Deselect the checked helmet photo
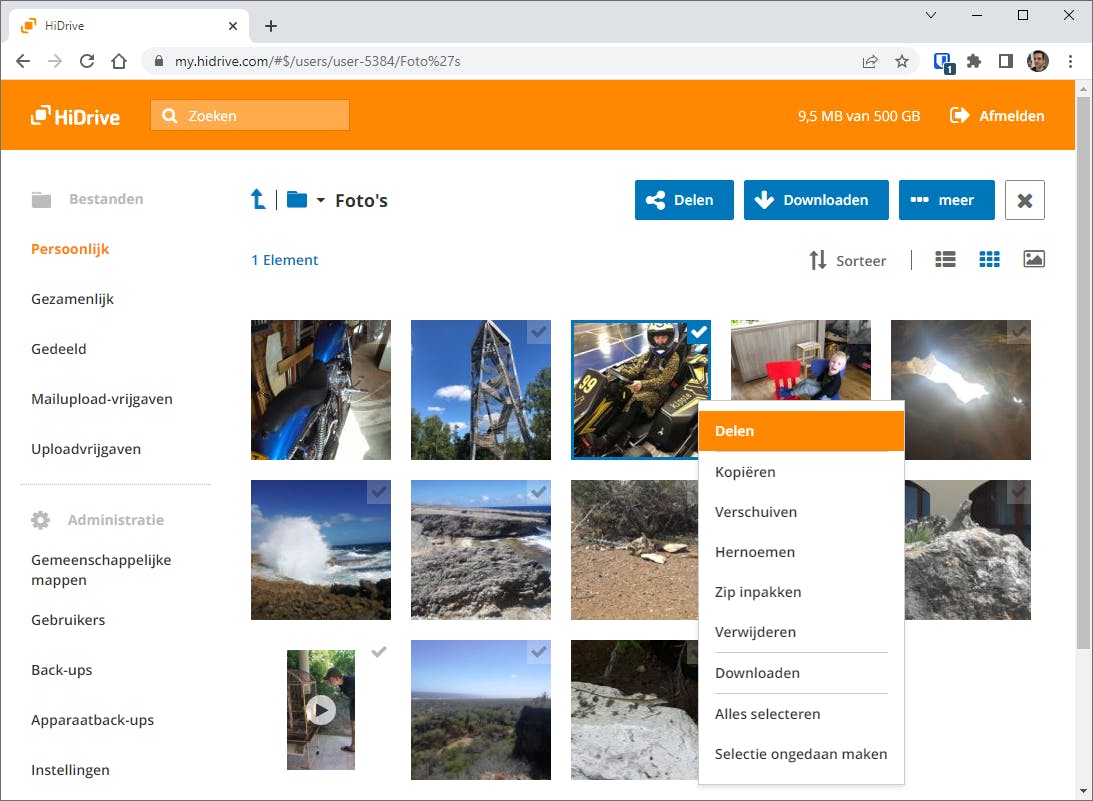The image size is (1093, 801). pos(698,331)
